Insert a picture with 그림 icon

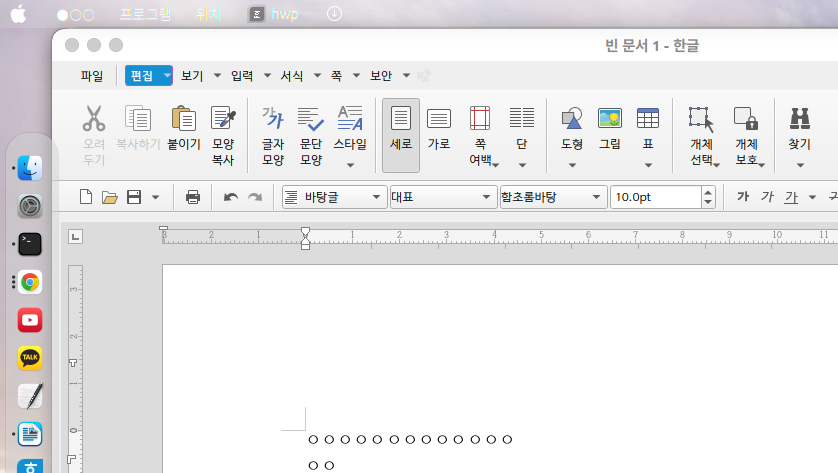[x=610, y=118]
